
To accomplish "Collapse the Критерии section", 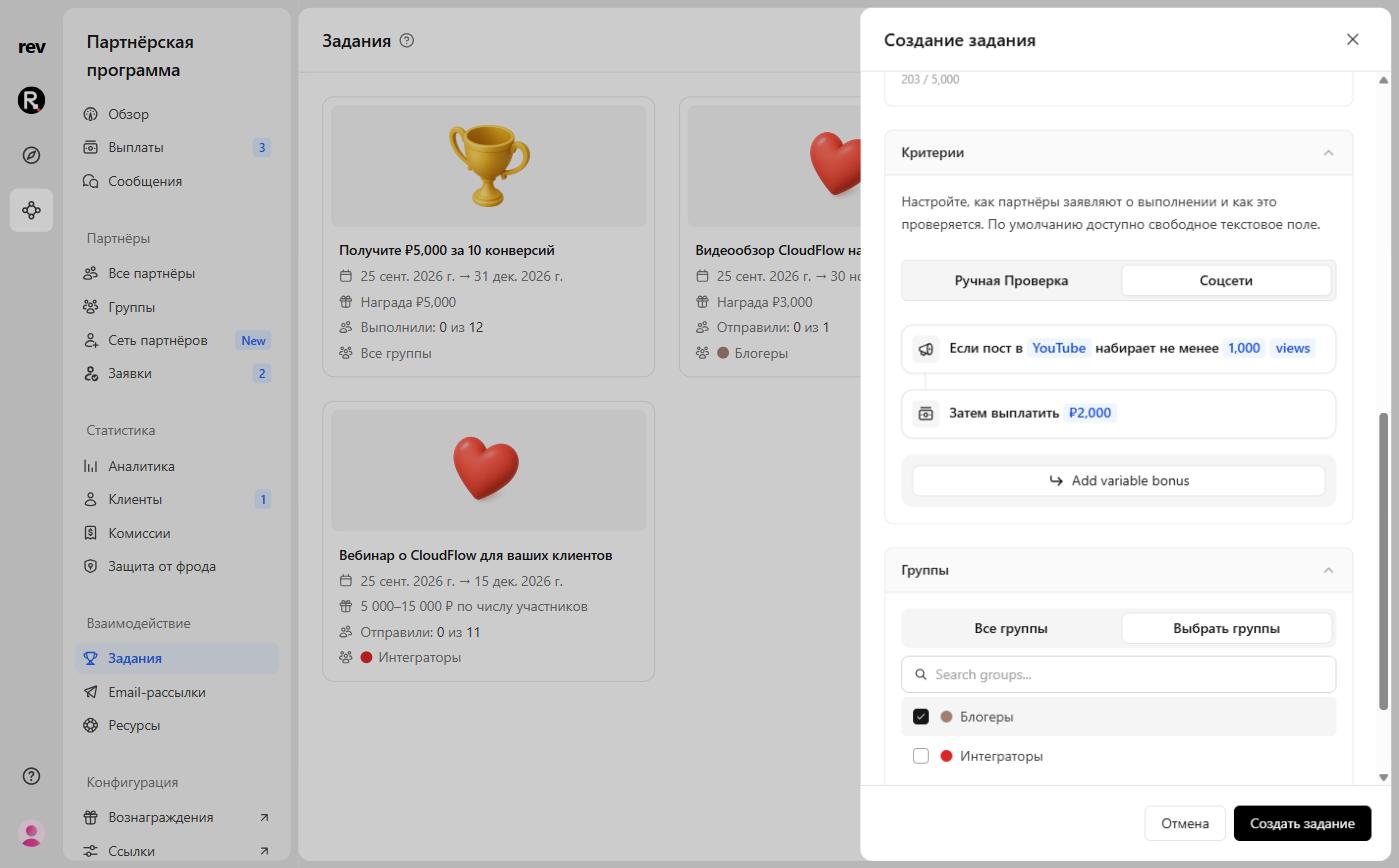I will [x=1328, y=153].
